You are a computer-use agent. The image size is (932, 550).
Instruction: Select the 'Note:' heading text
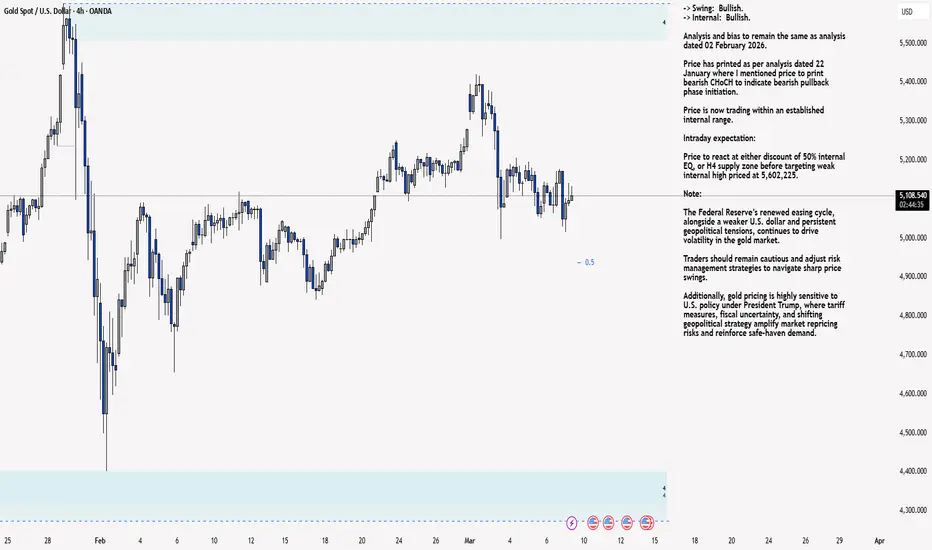click(x=692, y=194)
